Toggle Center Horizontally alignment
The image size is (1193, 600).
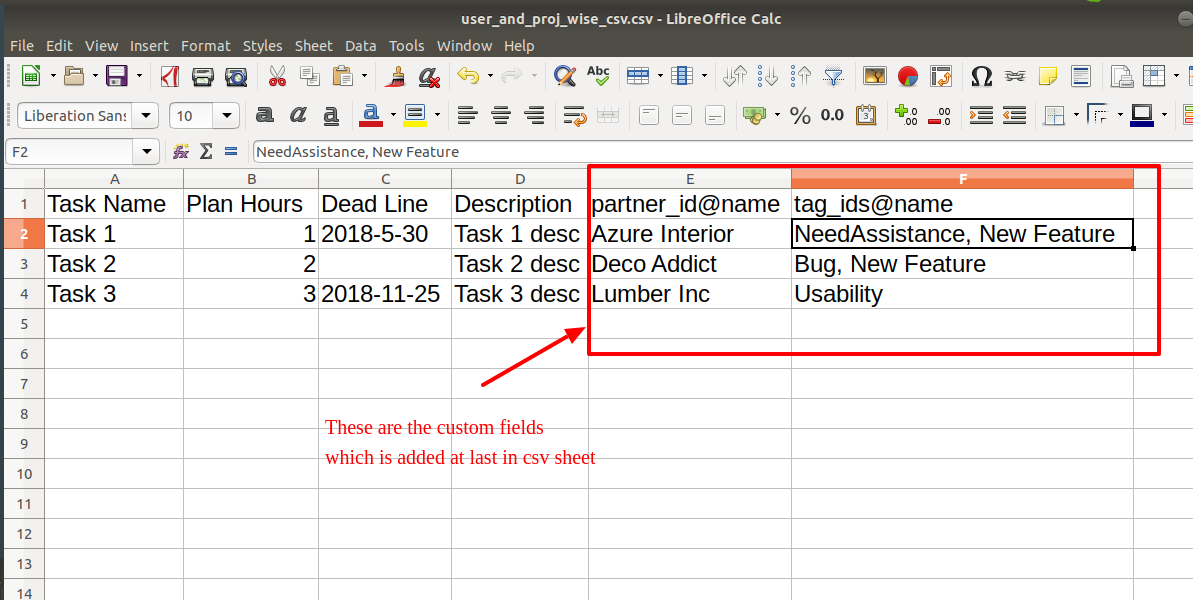pos(501,116)
